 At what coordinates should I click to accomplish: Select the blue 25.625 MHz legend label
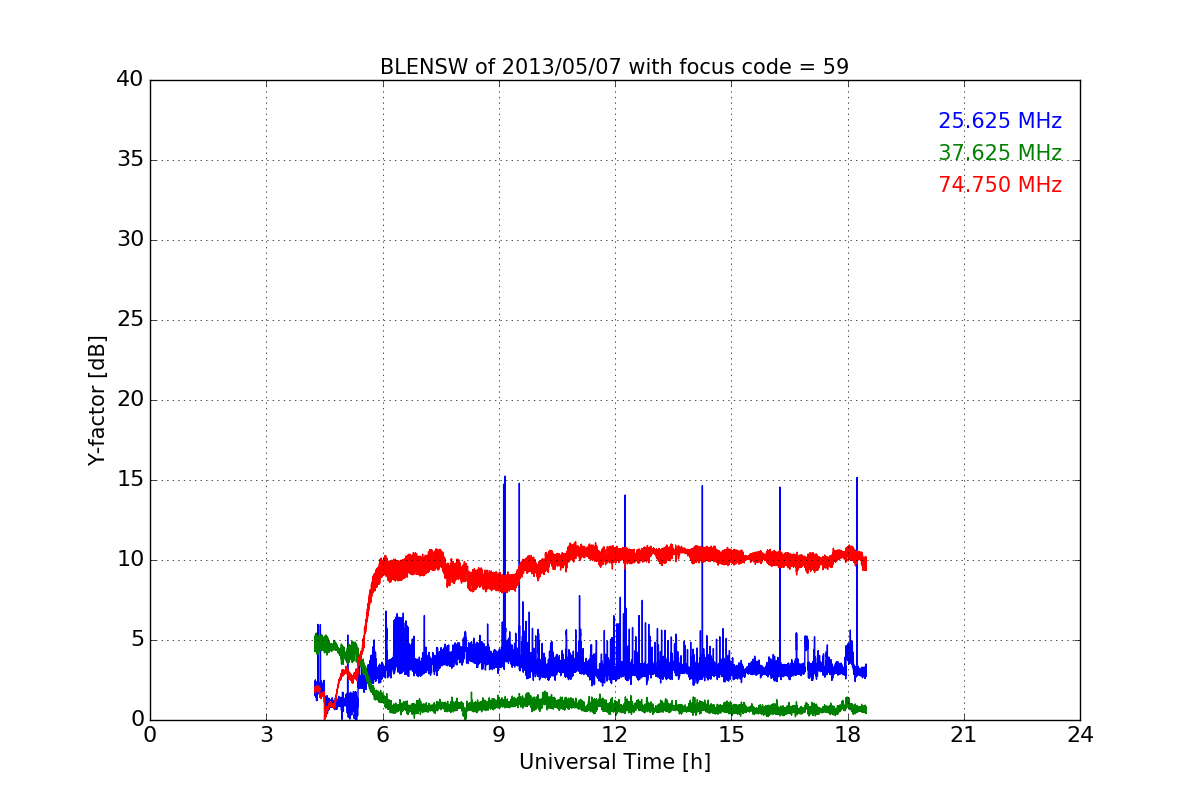click(1000, 121)
